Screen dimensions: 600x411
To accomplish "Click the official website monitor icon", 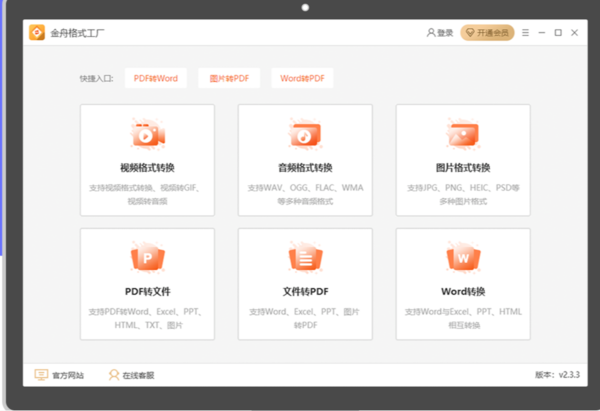I will 41,375.
